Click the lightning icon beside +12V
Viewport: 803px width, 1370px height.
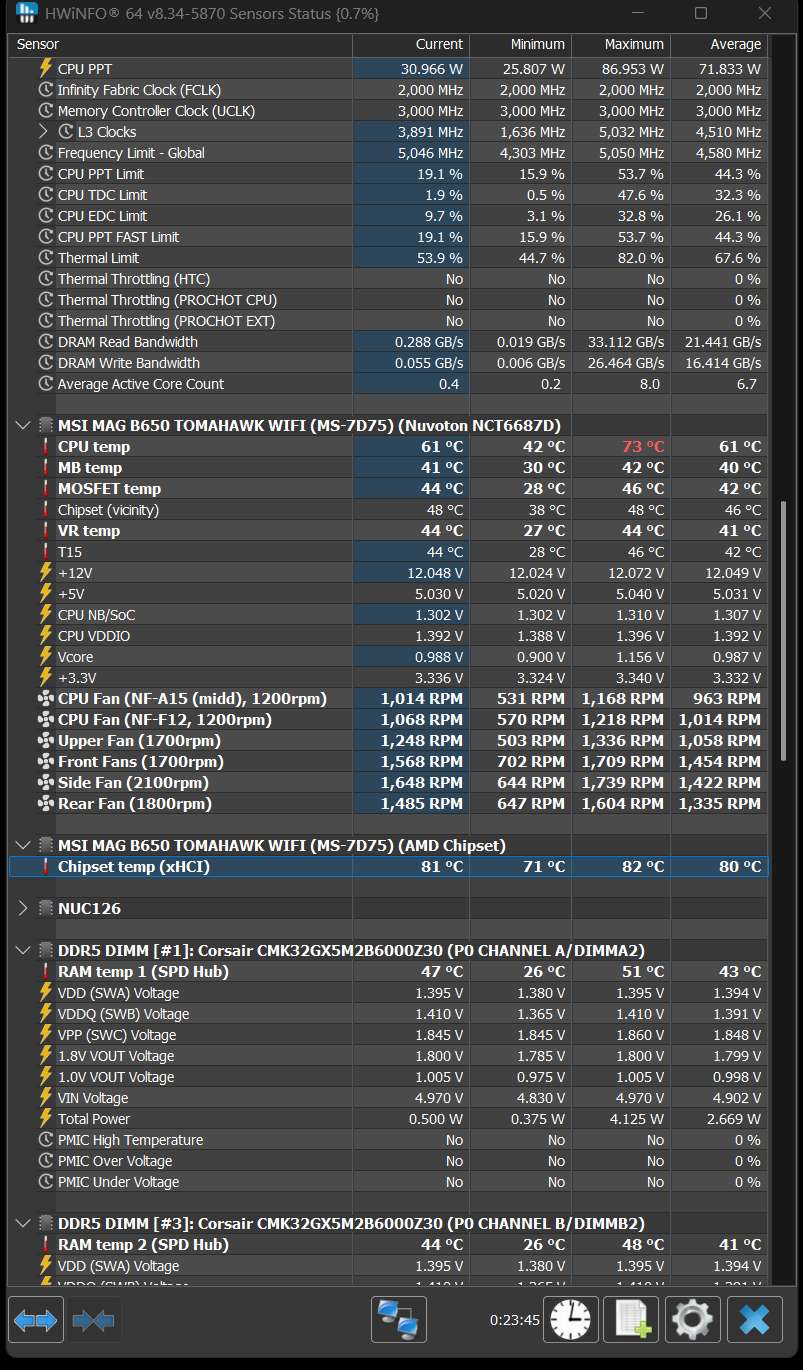point(45,573)
